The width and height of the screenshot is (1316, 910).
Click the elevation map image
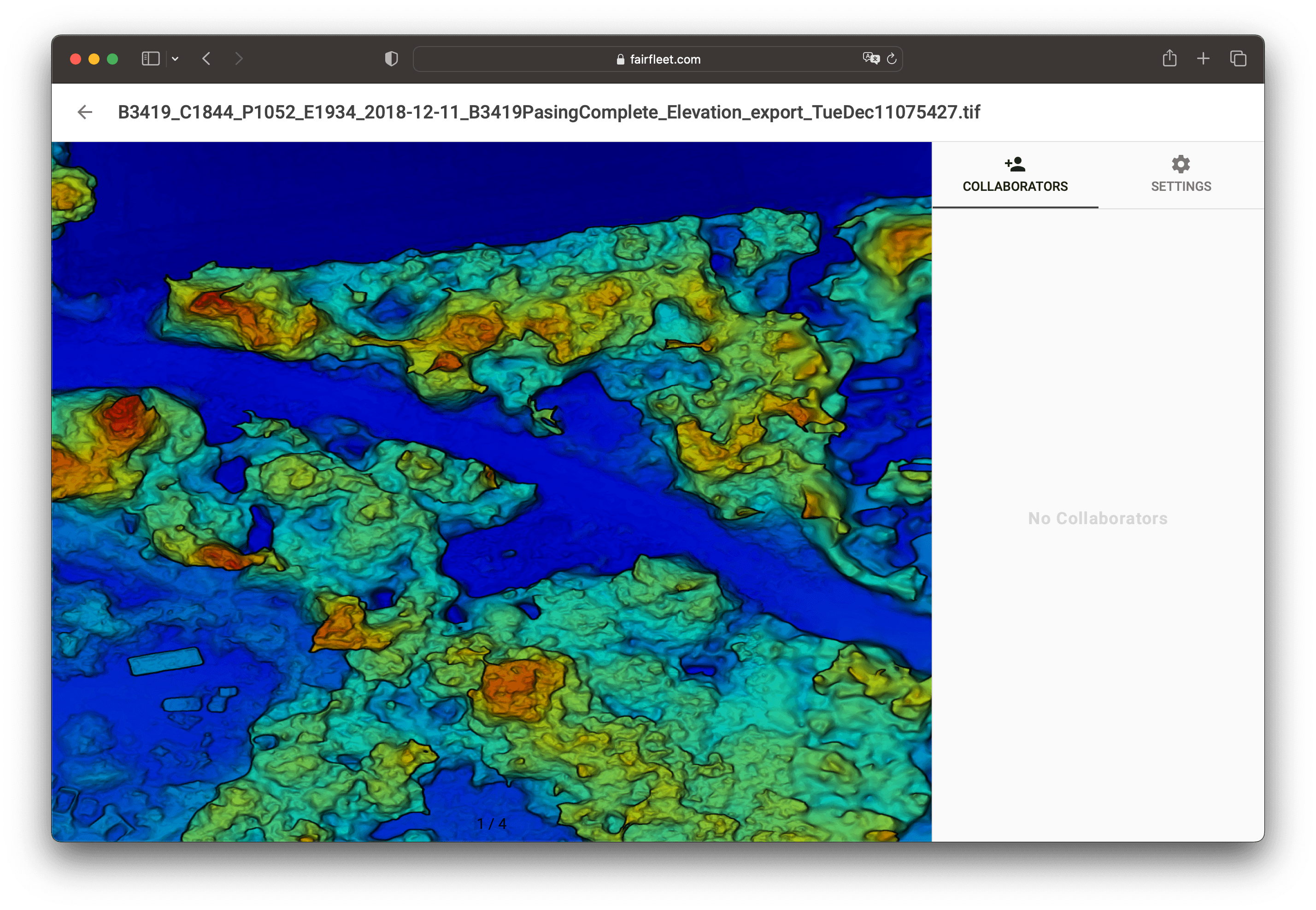pos(491,490)
